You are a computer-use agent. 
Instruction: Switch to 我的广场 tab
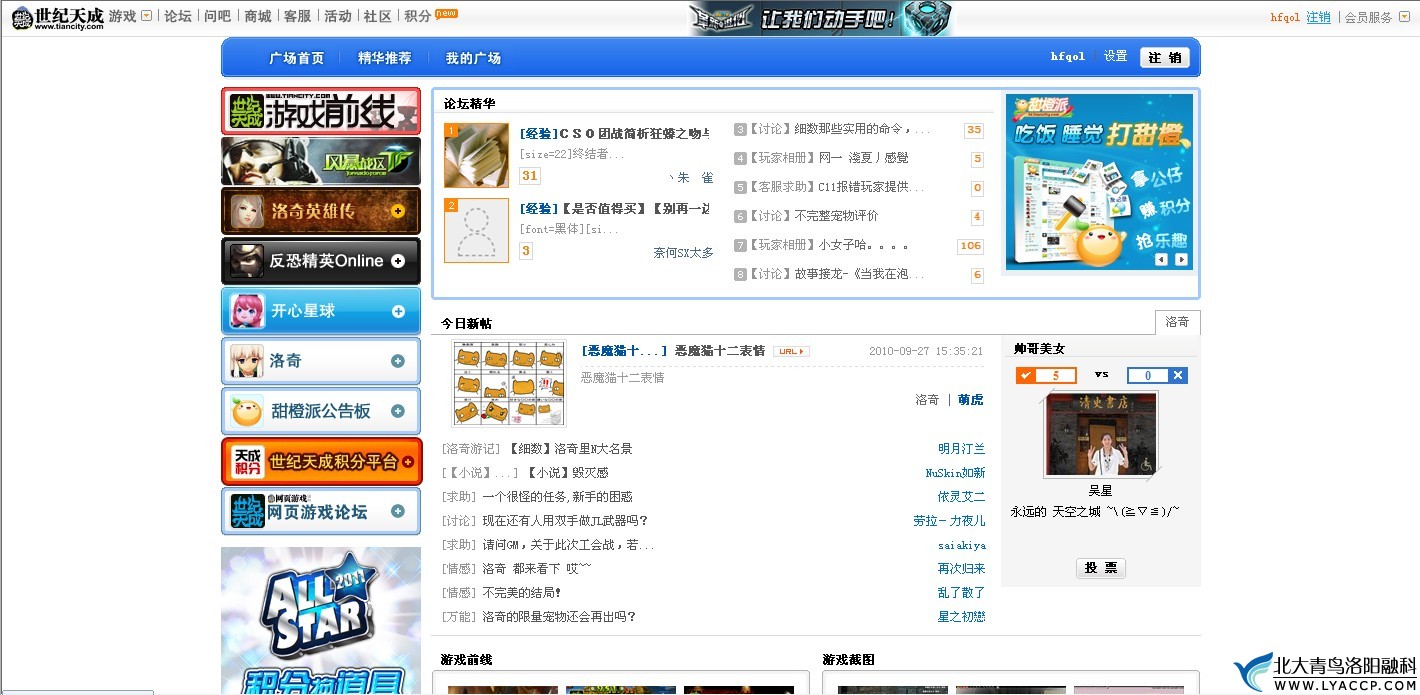tap(473, 58)
